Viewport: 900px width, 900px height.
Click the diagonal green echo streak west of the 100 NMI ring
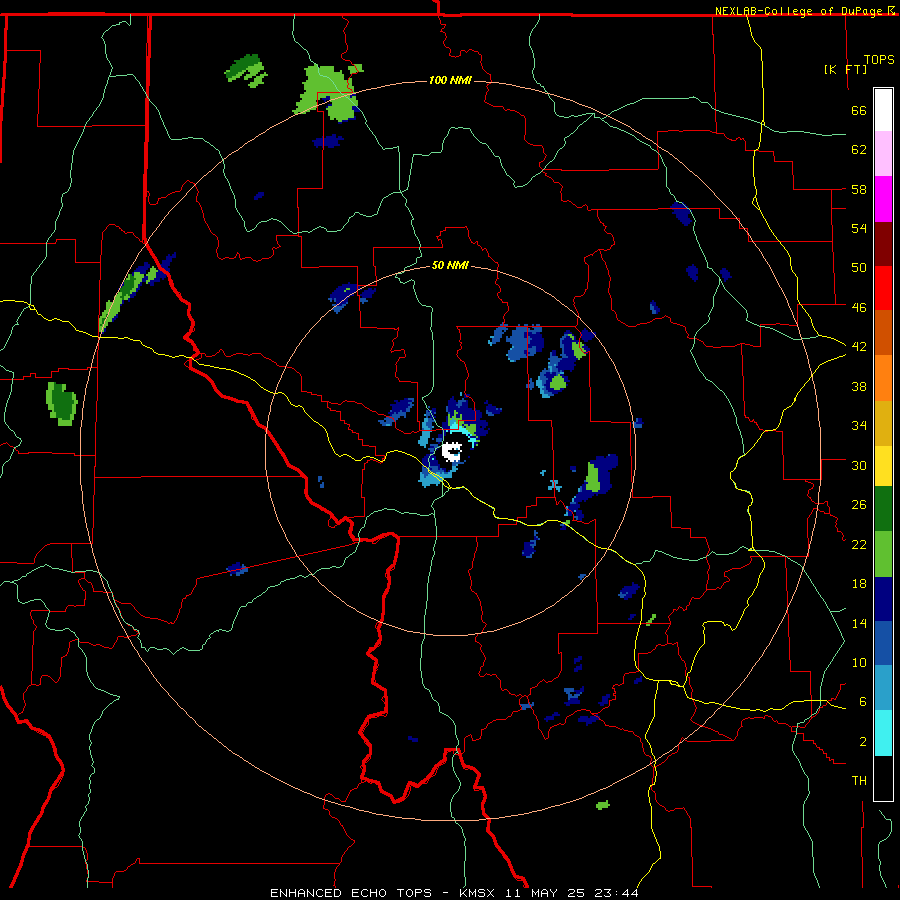click(125, 298)
